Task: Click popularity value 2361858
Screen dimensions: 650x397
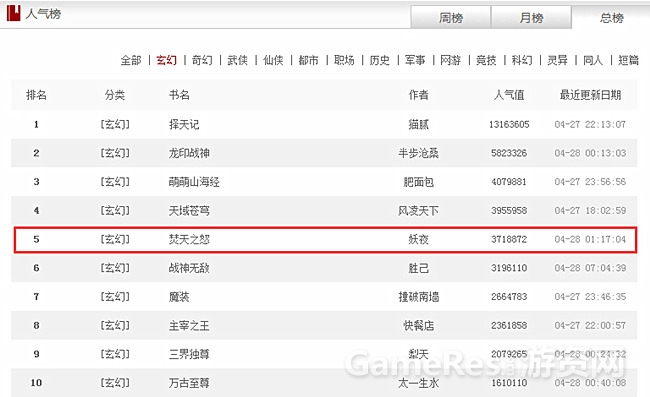Action: click(x=509, y=325)
